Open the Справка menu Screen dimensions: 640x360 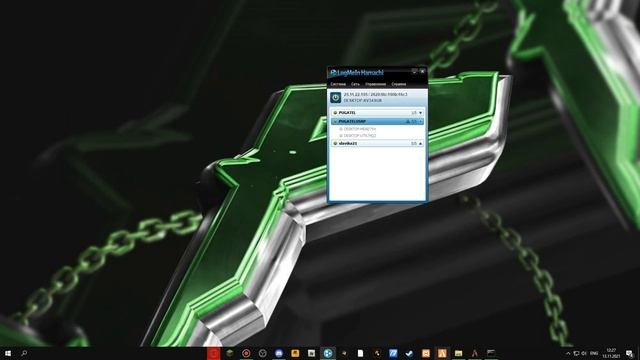coord(399,84)
